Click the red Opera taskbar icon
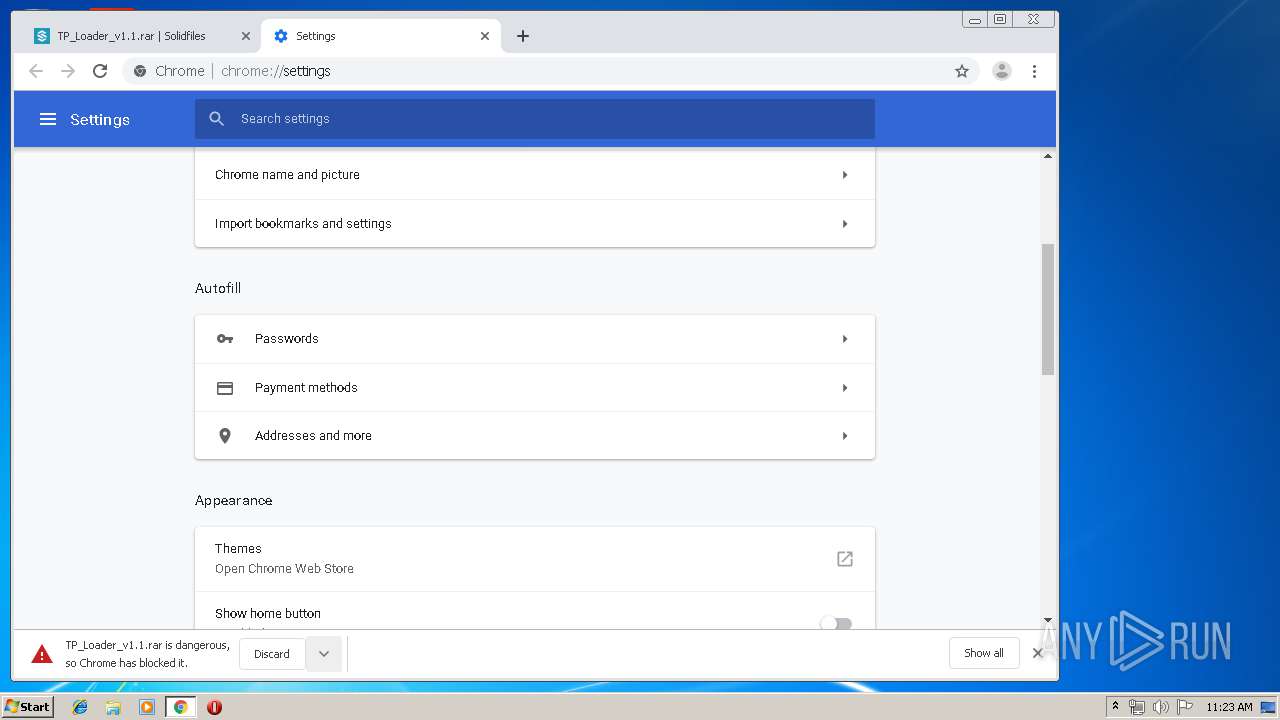The width and height of the screenshot is (1280, 720). 214,707
